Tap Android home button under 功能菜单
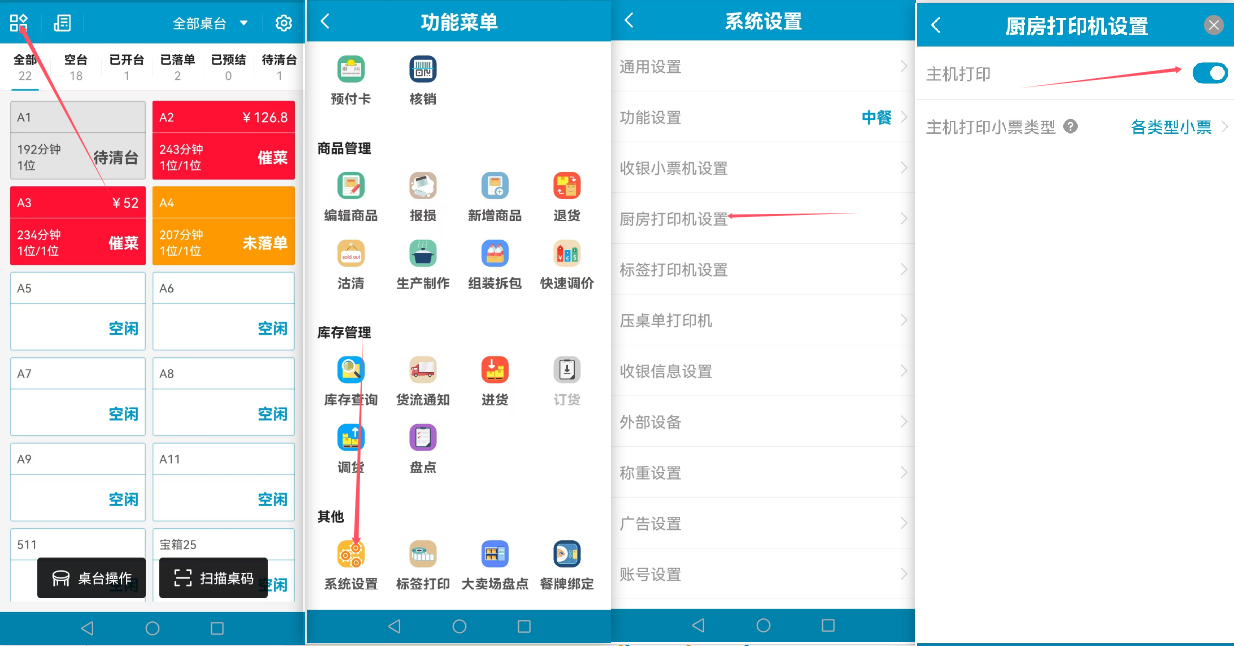1234x646 pixels. (x=459, y=627)
